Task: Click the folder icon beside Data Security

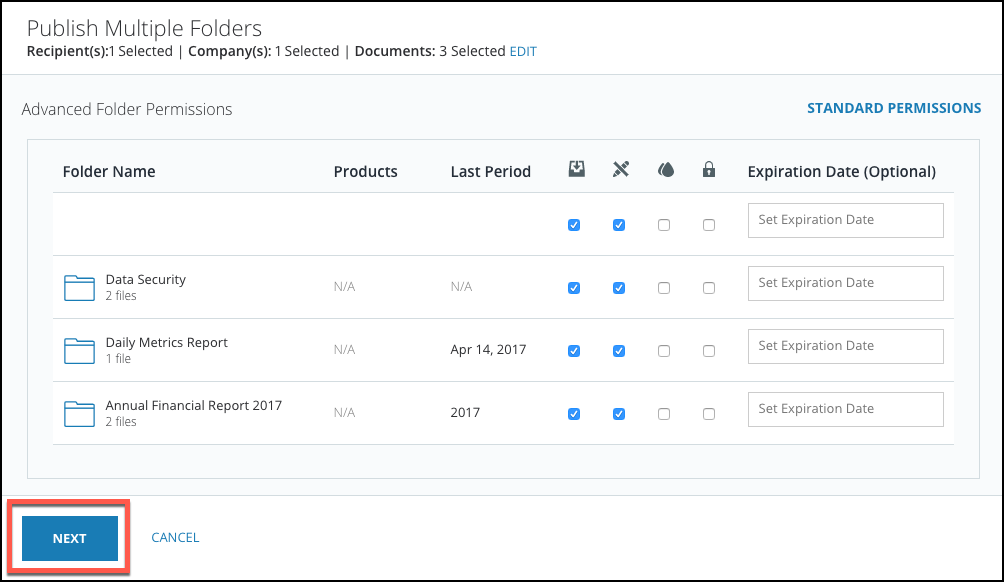Action: [79, 287]
